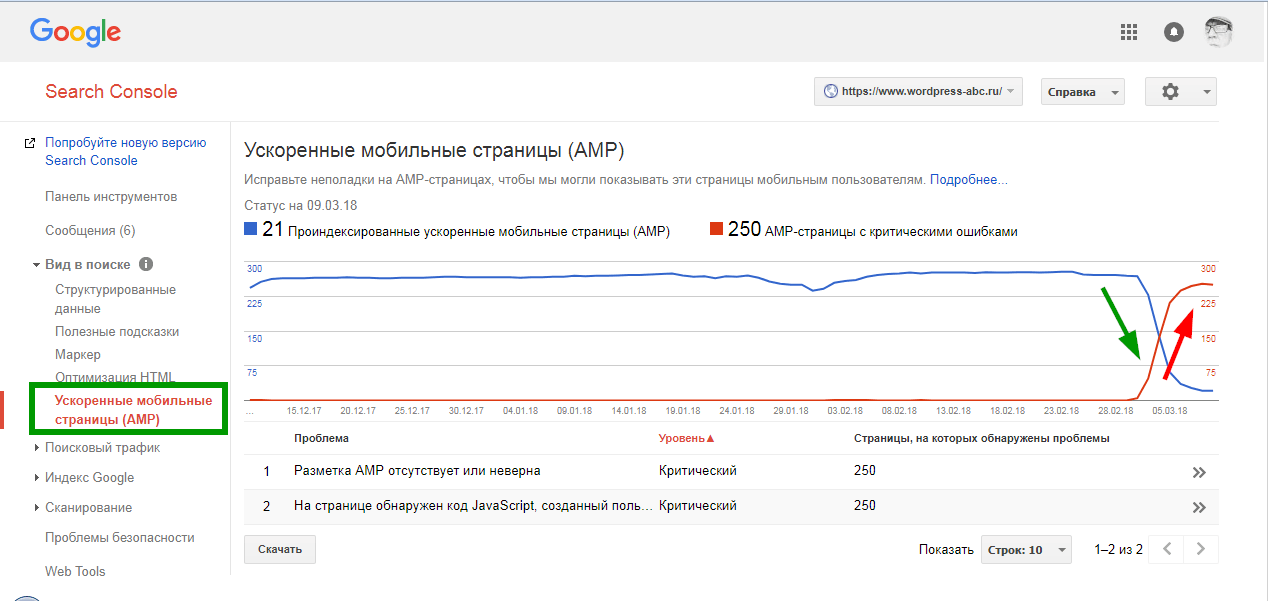Expand the Поисковый трафик section
Viewport: 1268px width, 601px height.
tap(37, 448)
